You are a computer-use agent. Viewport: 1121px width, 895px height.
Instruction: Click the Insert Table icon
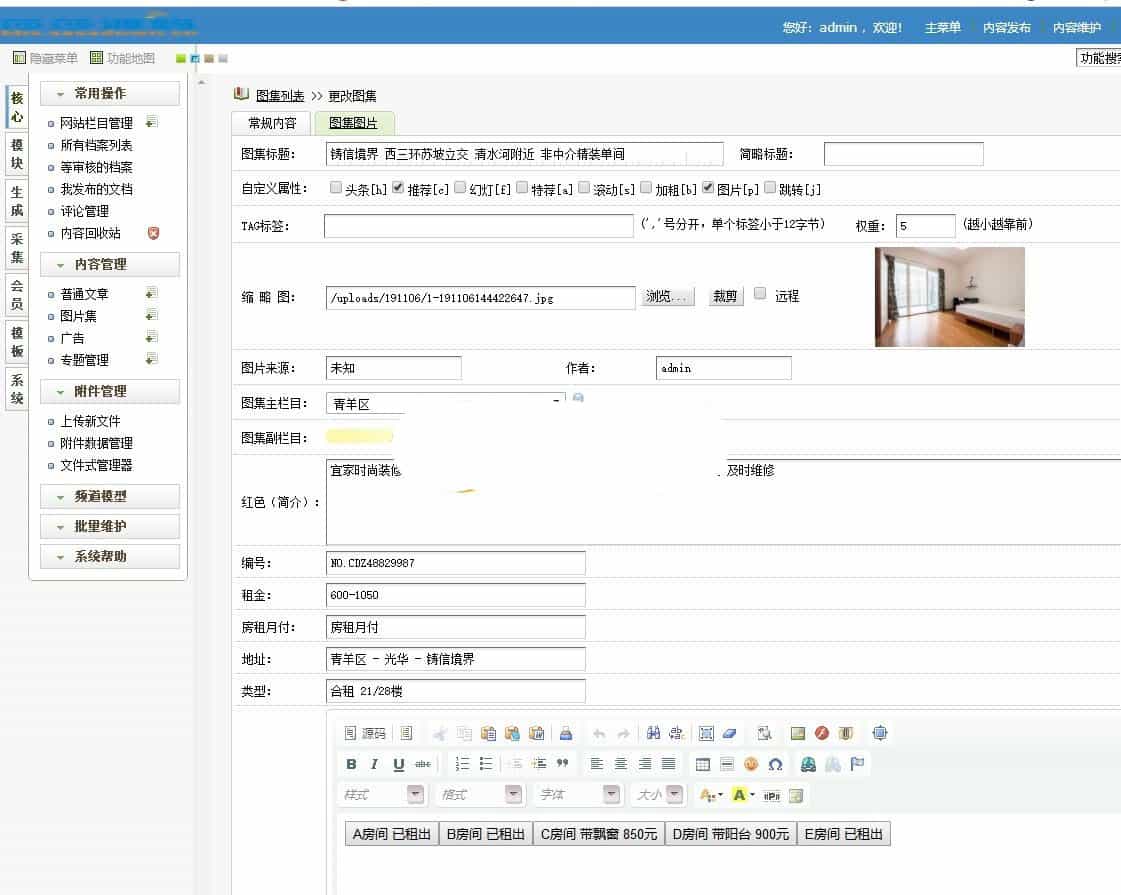703,764
